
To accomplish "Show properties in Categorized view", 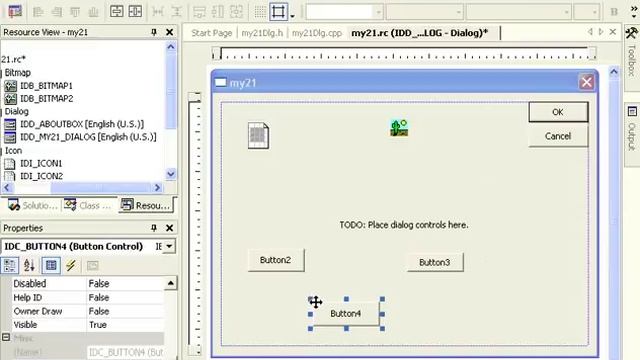I will 9,265.
